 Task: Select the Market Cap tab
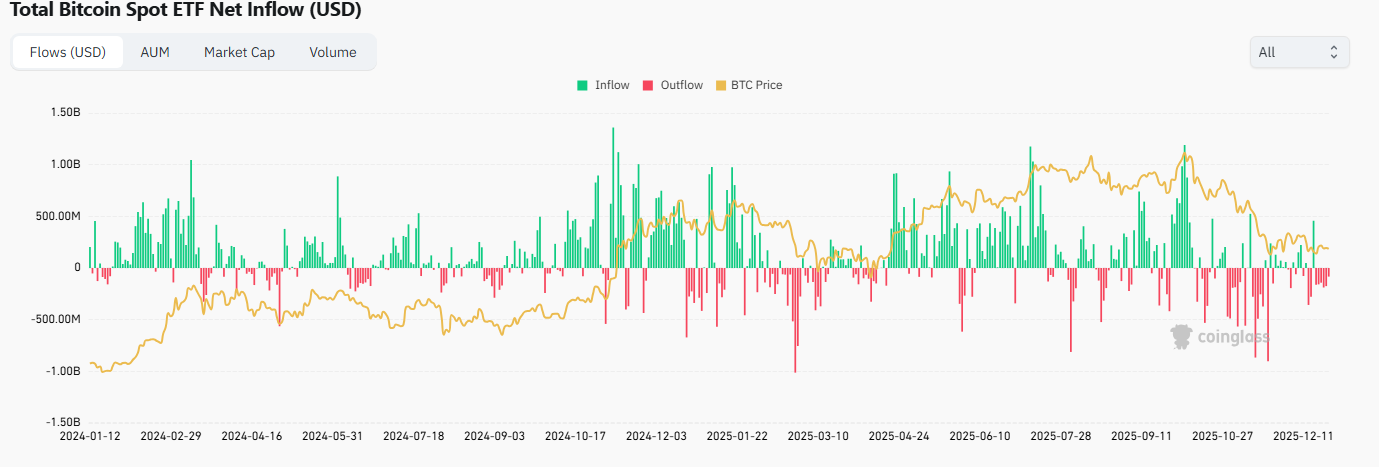click(239, 52)
